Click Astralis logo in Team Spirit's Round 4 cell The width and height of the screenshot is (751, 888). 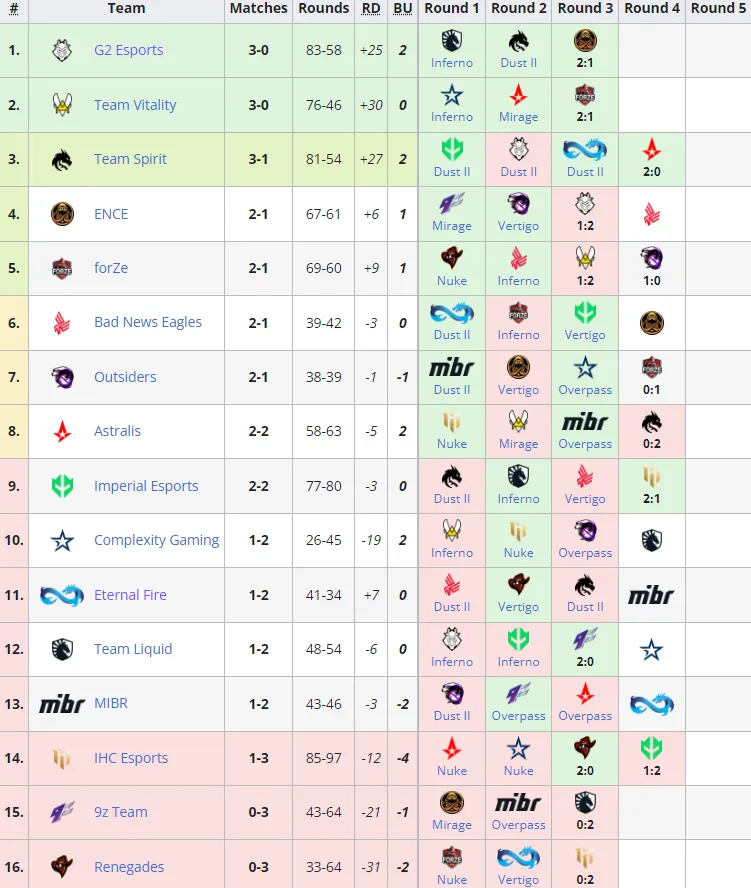pyautogui.click(x=652, y=150)
